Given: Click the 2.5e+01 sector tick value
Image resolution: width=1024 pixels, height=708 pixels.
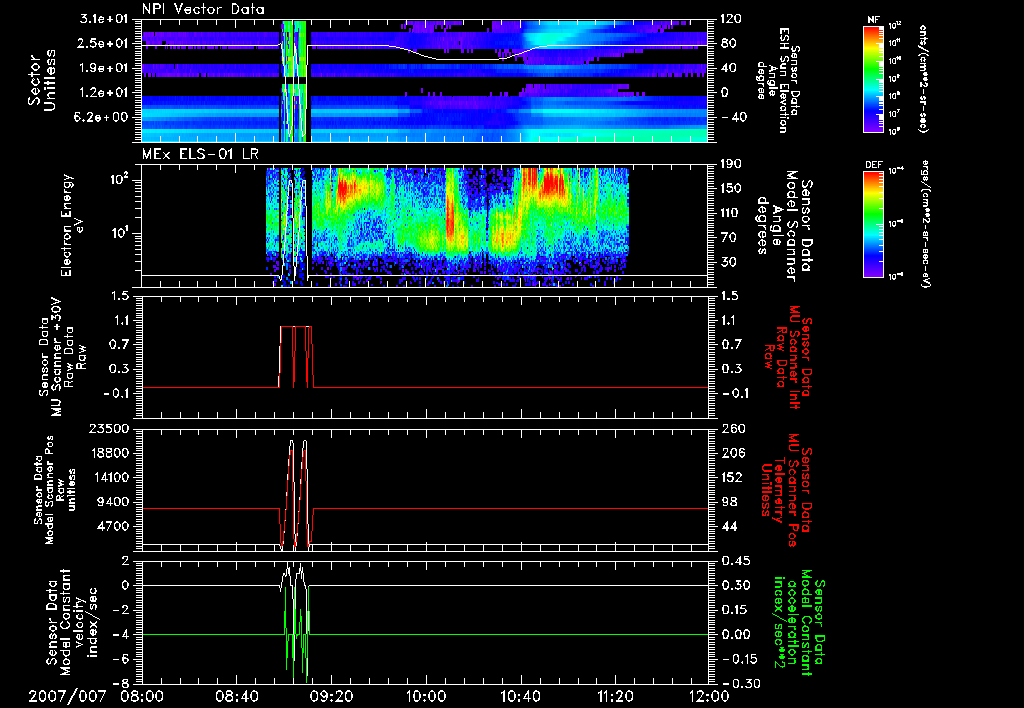Looking at the screenshot, I should point(103,43).
